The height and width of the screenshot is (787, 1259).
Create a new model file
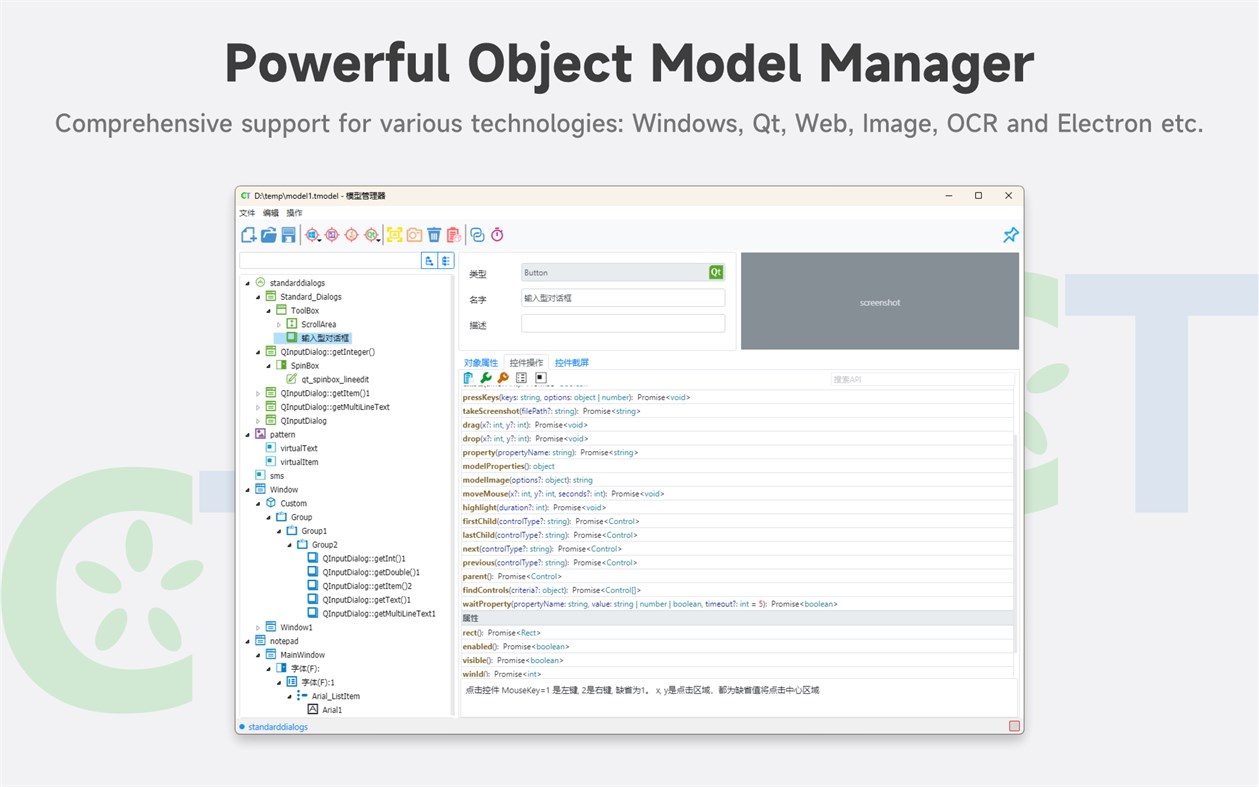pyautogui.click(x=249, y=235)
